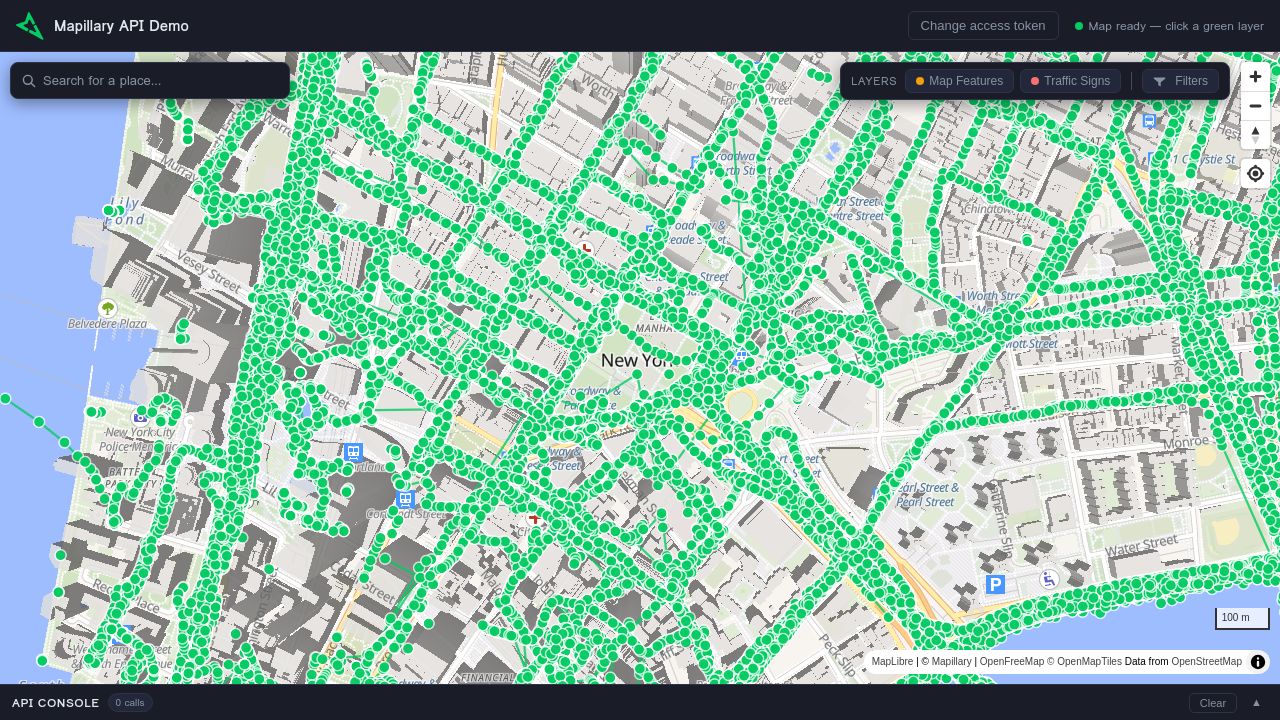Reset map bearing with compass
This screenshot has height=720, width=1280.
[1255, 135]
